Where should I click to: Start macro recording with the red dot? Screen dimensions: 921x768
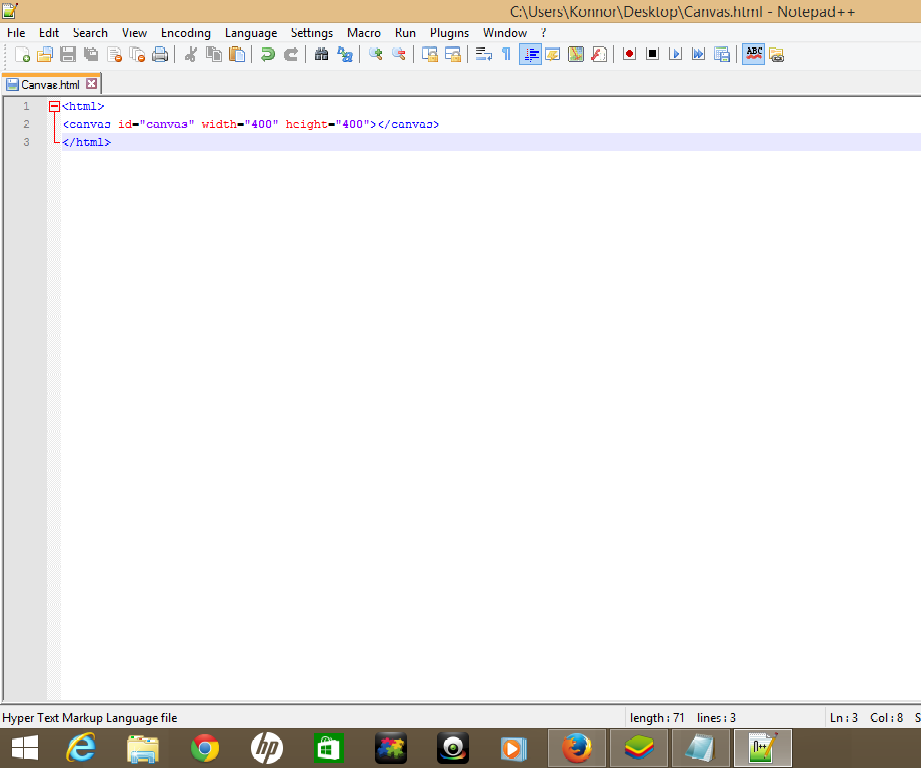coord(629,55)
